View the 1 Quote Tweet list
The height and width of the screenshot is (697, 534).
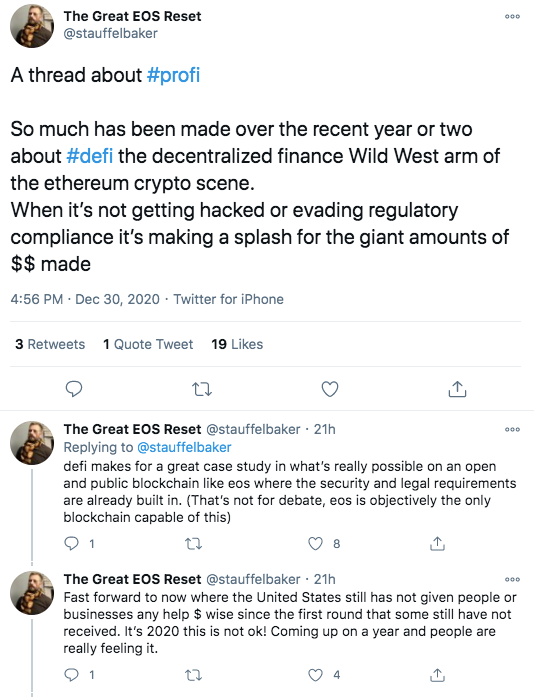[x=148, y=344]
